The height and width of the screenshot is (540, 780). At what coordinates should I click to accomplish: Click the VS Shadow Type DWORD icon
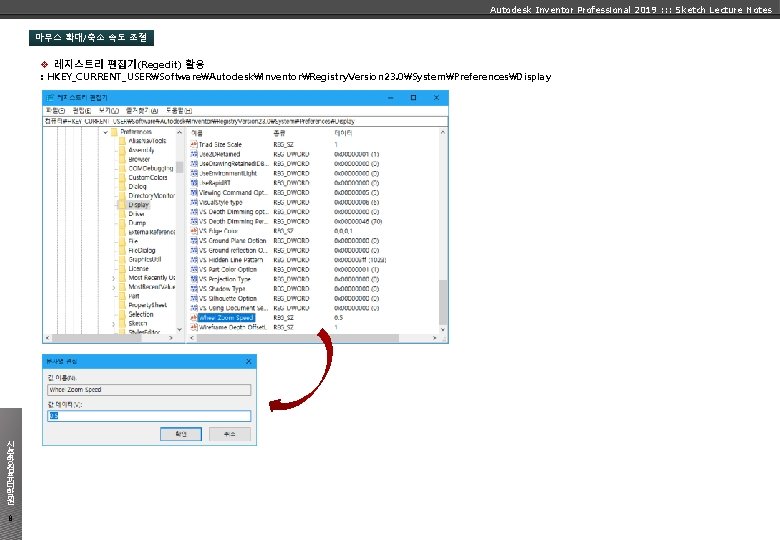(194, 289)
